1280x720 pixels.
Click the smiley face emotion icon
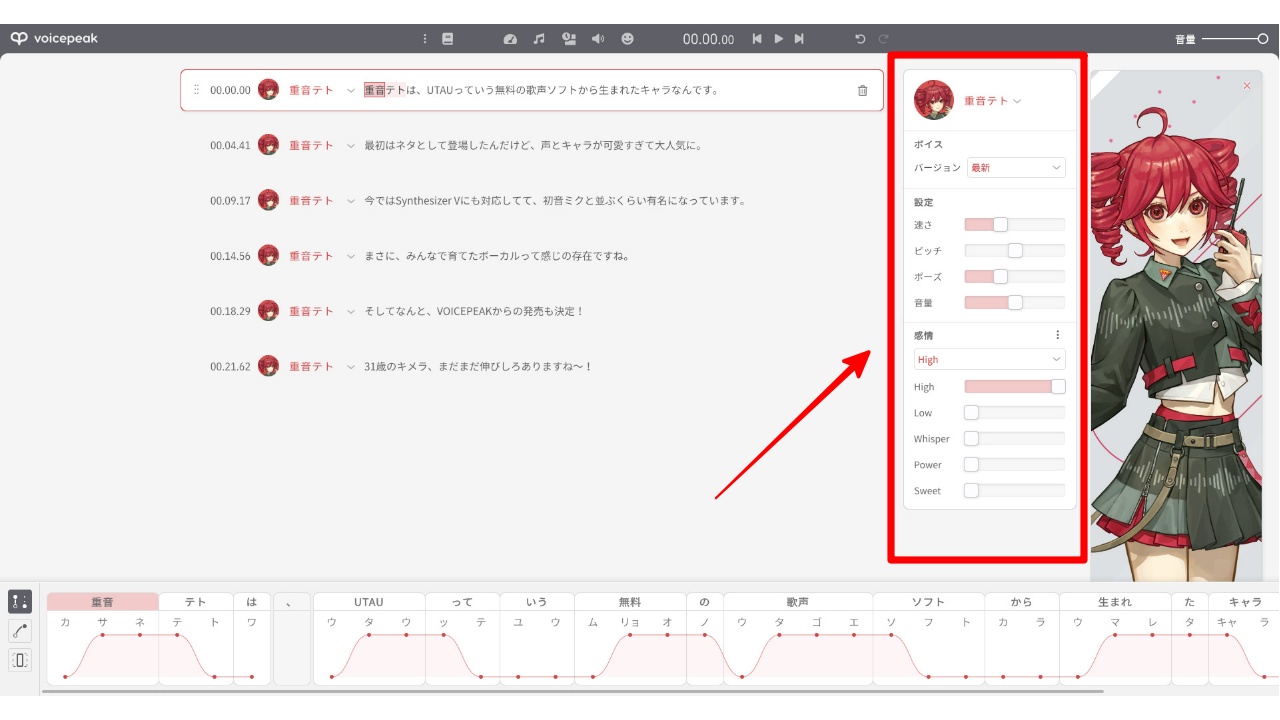pos(628,39)
